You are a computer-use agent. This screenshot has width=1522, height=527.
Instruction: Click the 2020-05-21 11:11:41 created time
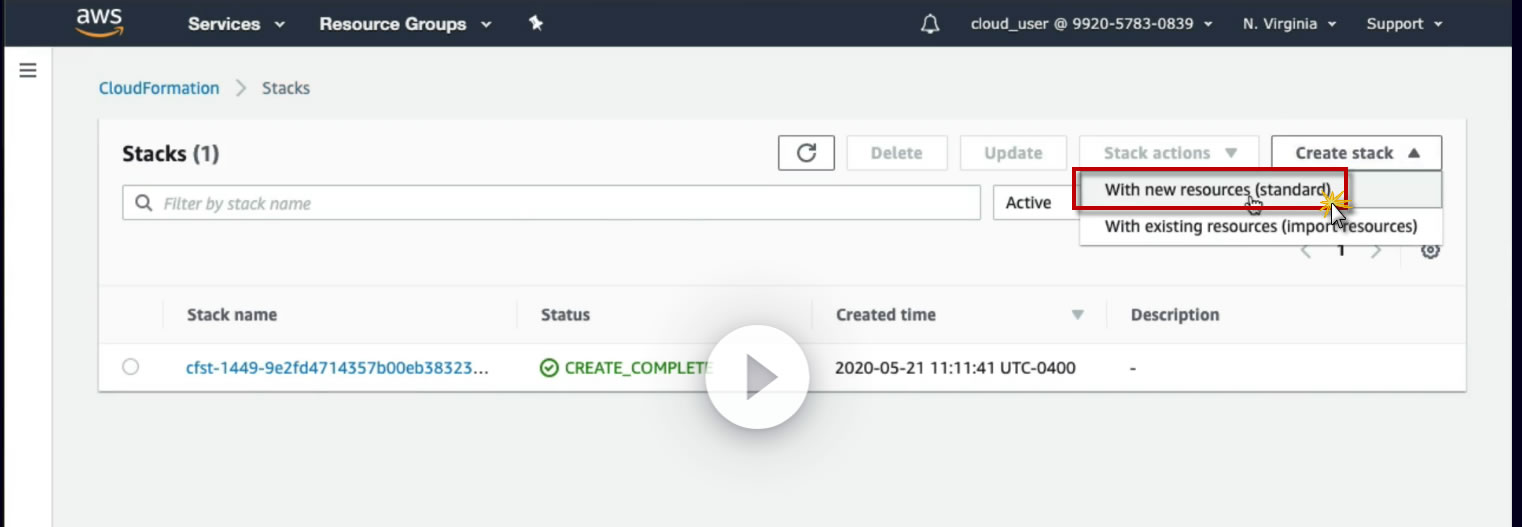click(x=955, y=367)
